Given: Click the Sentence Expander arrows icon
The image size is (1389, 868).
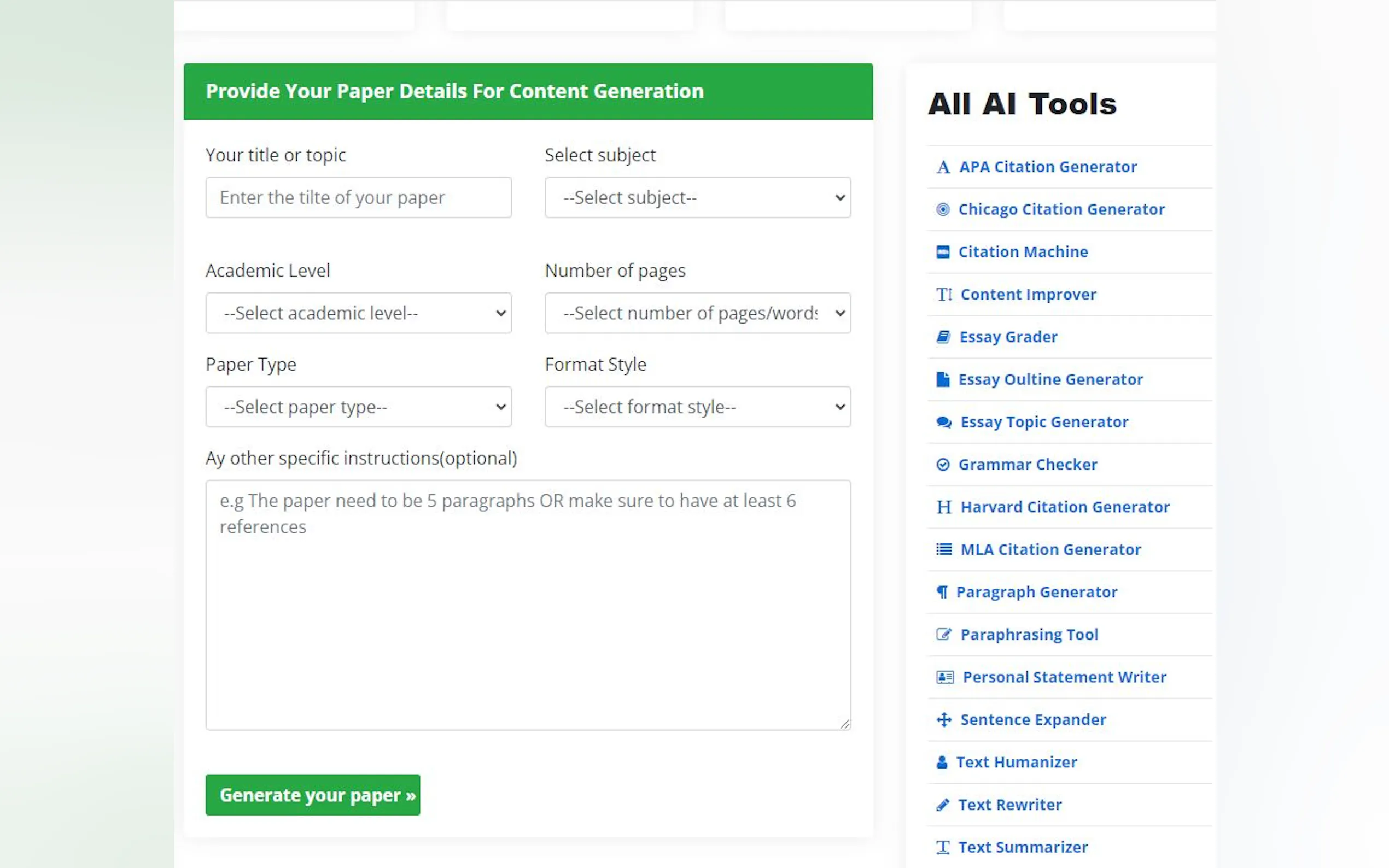Looking at the screenshot, I should [x=943, y=719].
